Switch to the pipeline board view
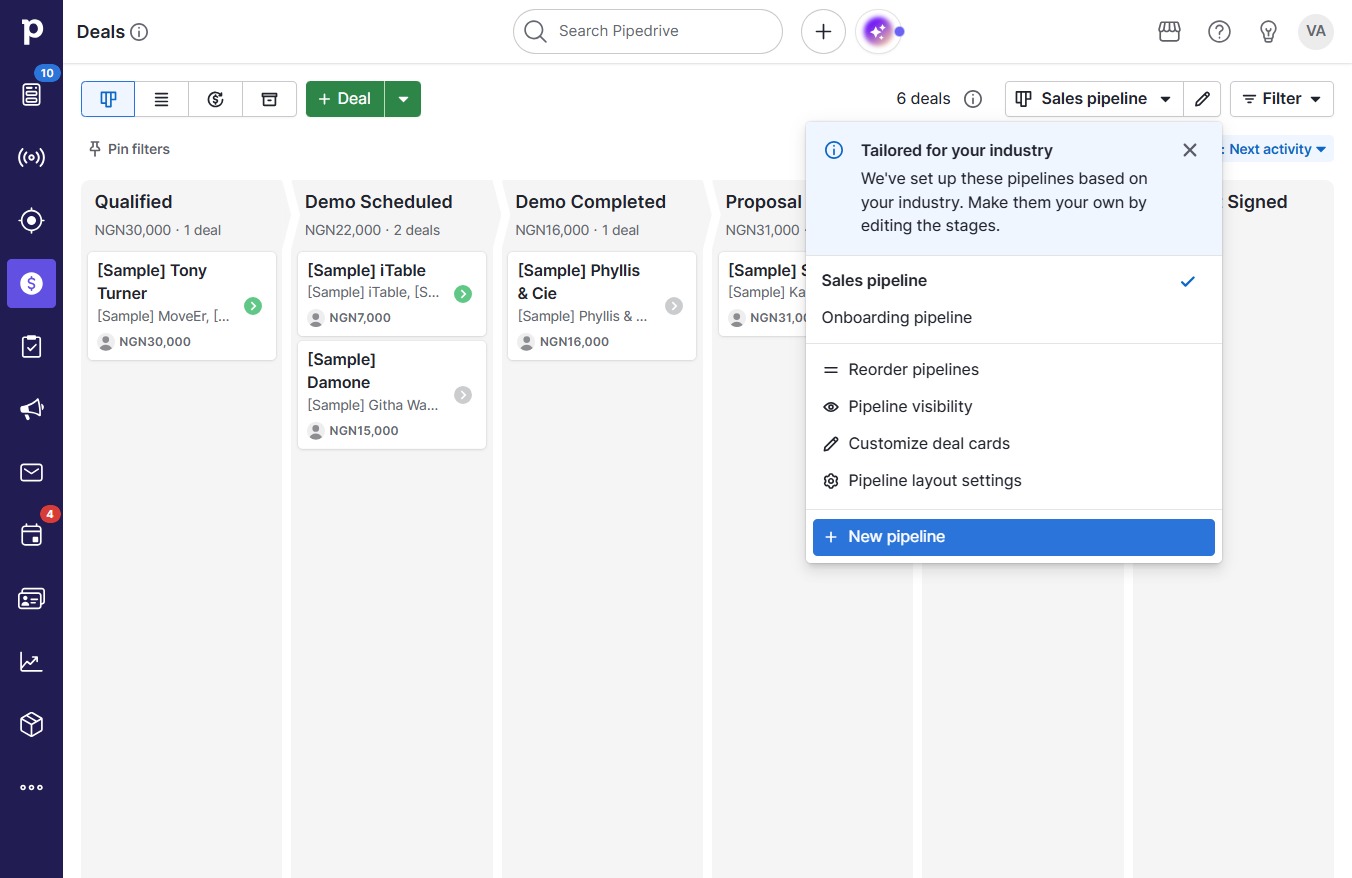The width and height of the screenshot is (1352, 878). (108, 99)
